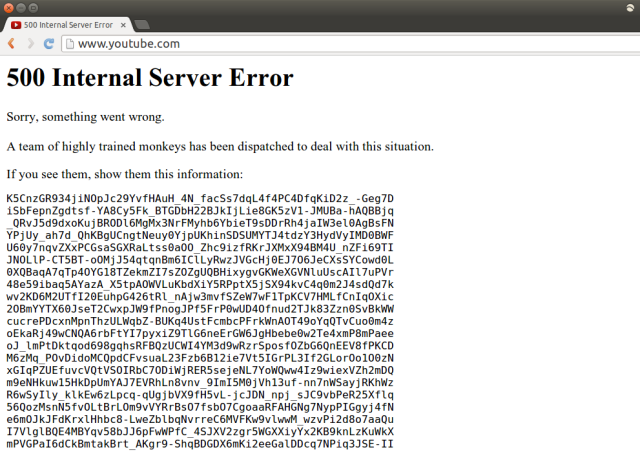Screen dimensions: 640x452
Task: Click the round icon at the title bar's right end
Action: 630,8
